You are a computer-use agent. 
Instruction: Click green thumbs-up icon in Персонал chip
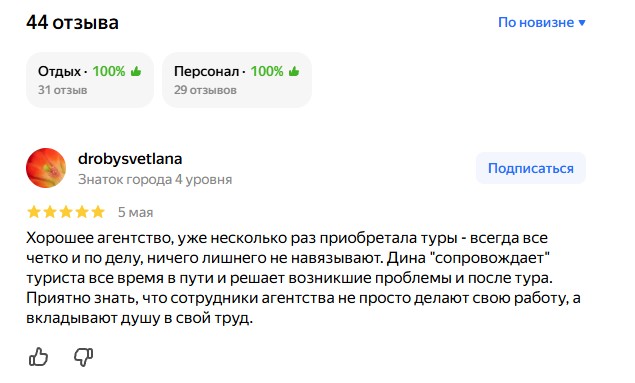click(294, 72)
